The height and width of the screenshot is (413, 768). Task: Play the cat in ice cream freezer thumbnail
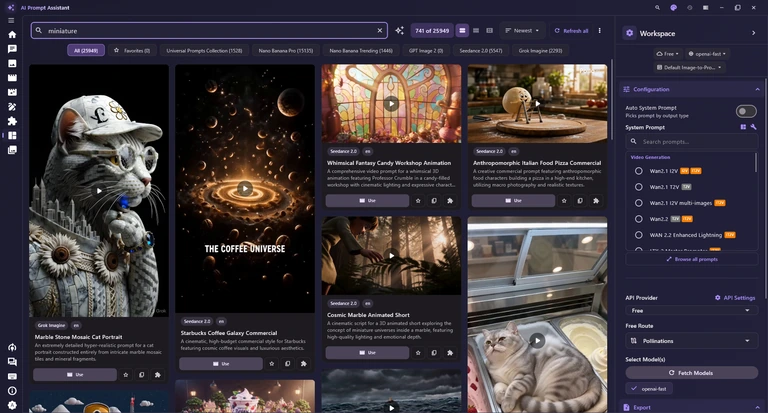click(537, 340)
